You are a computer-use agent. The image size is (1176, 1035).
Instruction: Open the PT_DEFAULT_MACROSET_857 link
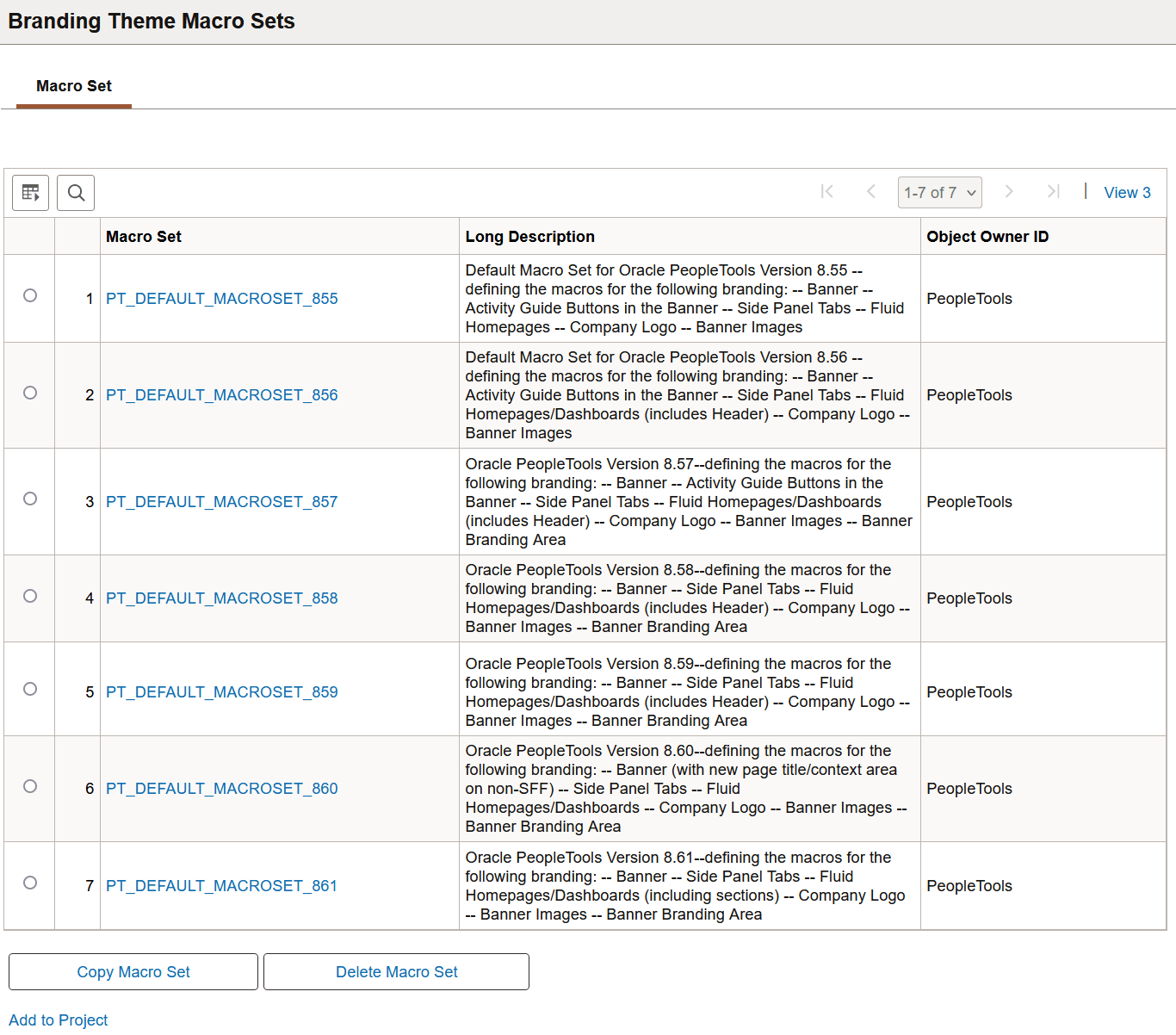tap(222, 502)
